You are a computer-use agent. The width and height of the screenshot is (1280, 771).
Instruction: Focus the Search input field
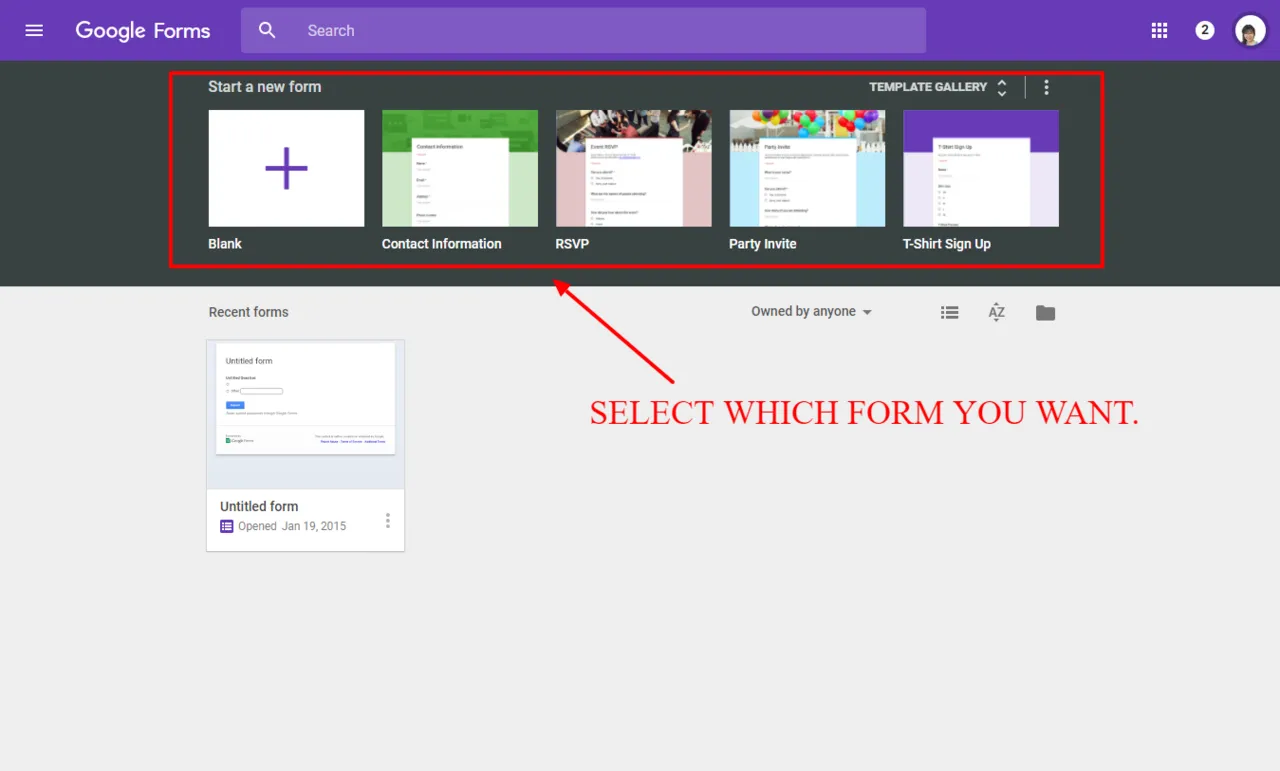[x=583, y=30]
